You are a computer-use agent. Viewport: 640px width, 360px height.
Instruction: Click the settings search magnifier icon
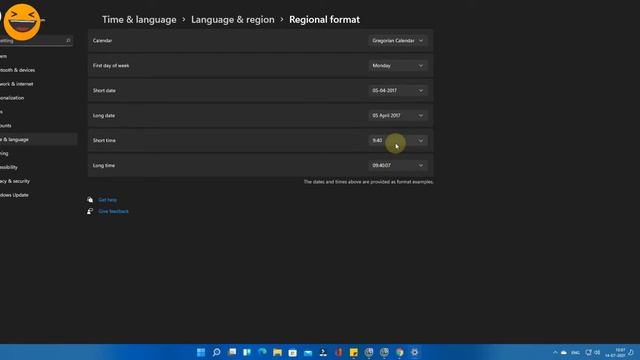68,40
